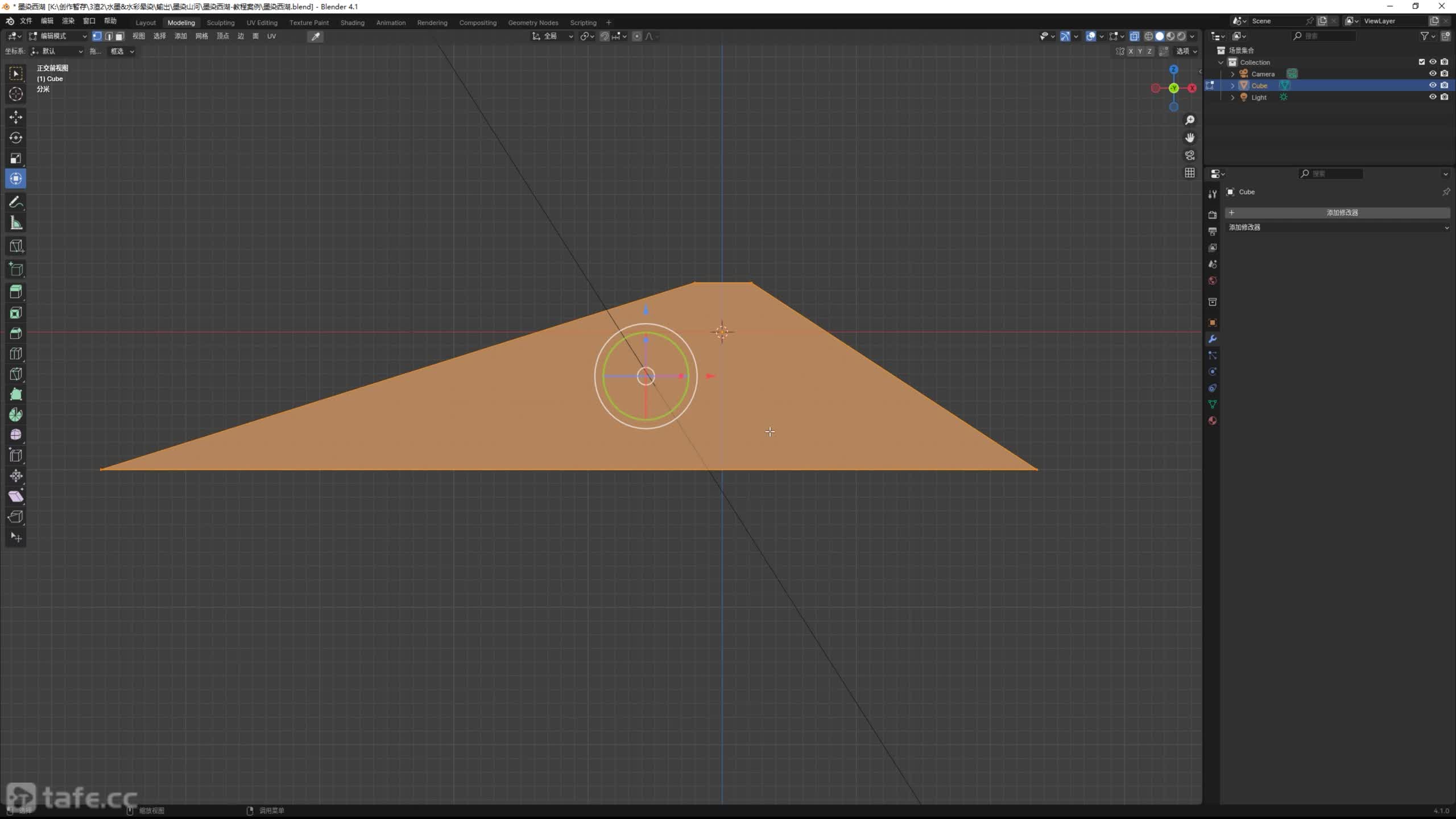
Task: Open the Mesh (网格) menu
Action: (x=201, y=36)
